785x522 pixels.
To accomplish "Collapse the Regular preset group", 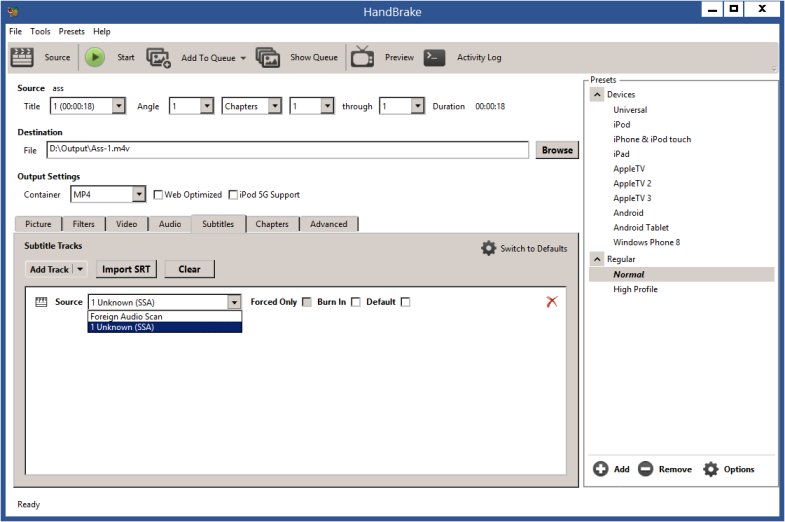I will [x=597, y=259].
